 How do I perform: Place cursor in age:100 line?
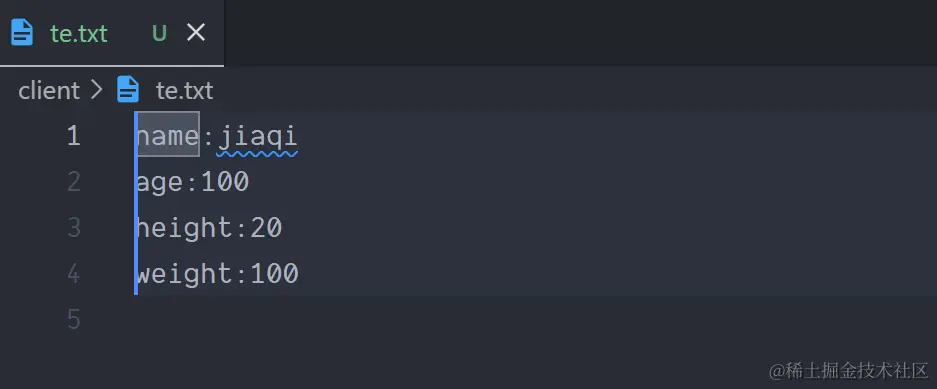[192, 182]
